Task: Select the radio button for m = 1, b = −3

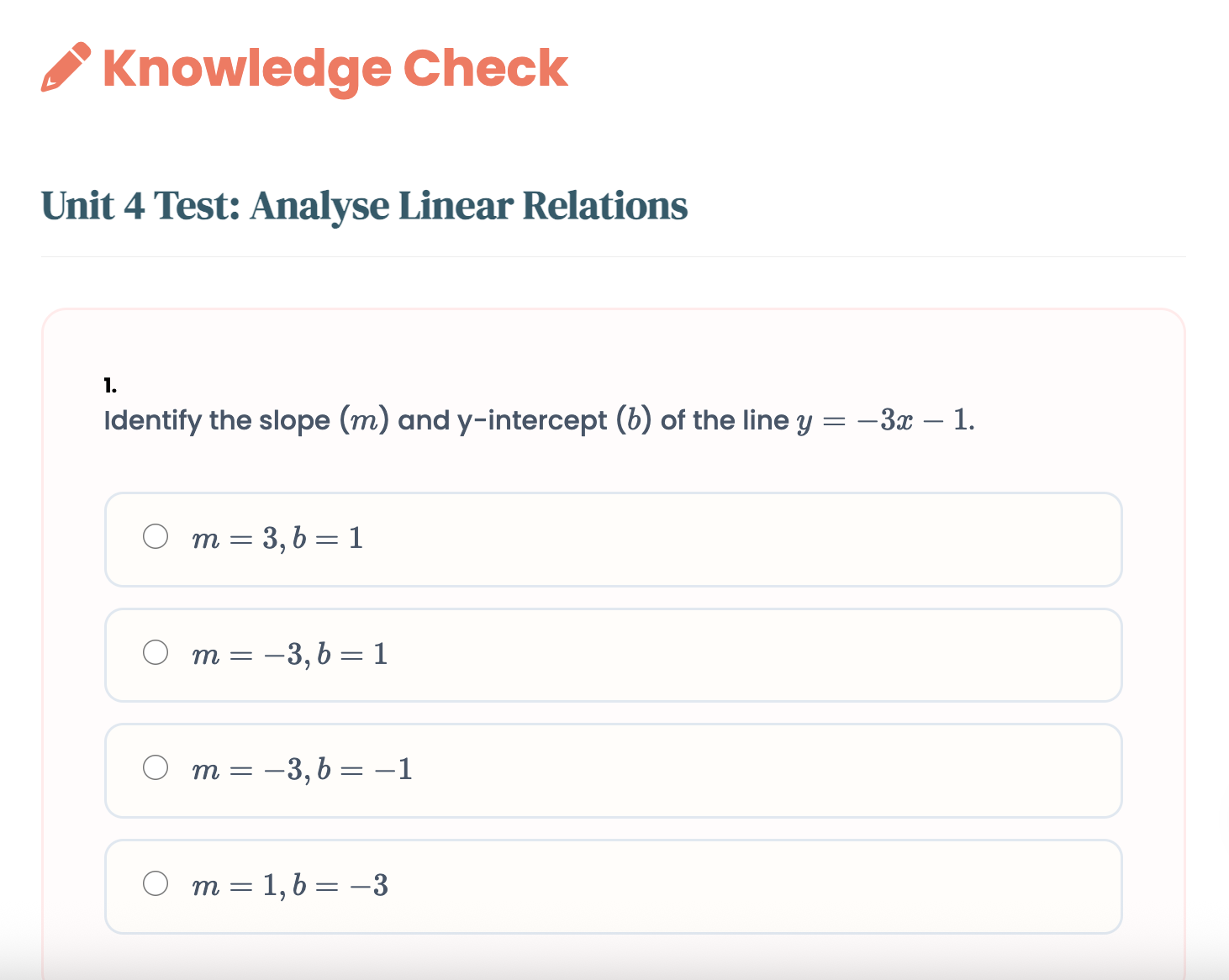Action: coord(156,883)
